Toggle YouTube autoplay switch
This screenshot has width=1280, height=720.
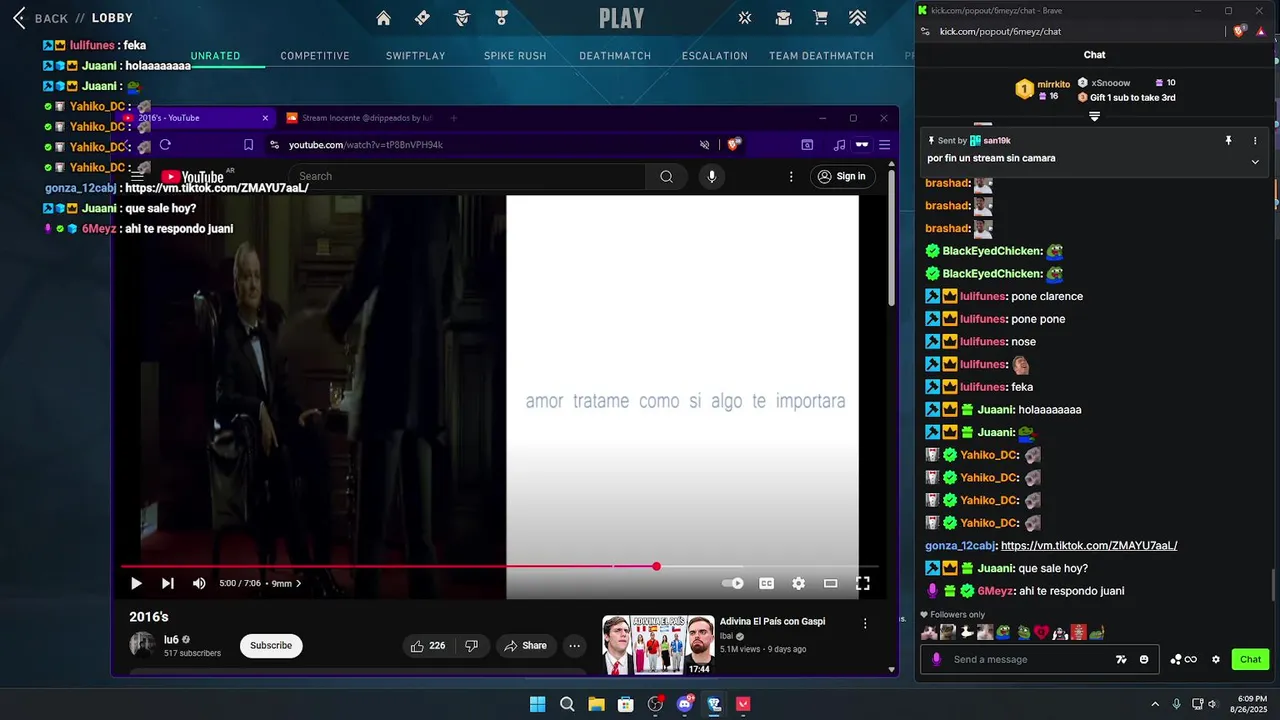coord(733,583)
